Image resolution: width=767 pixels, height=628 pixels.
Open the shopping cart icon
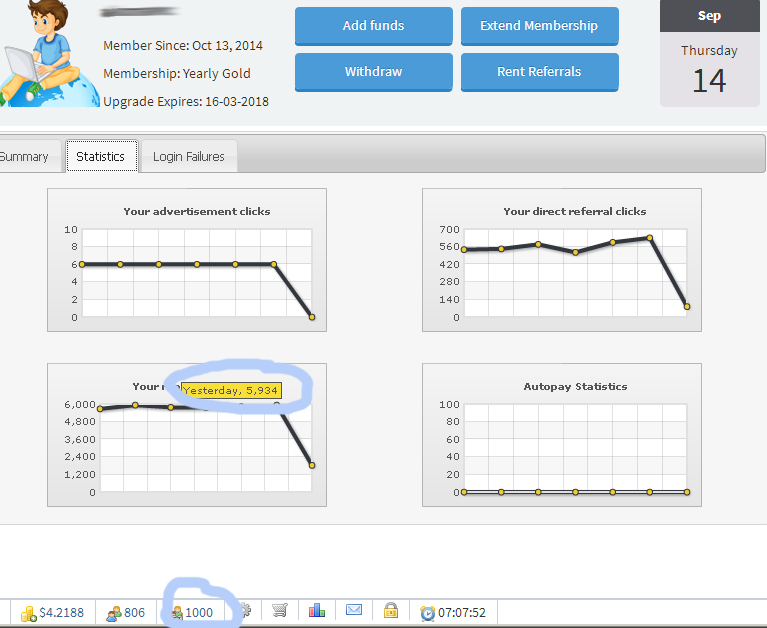tap(280, 611)
